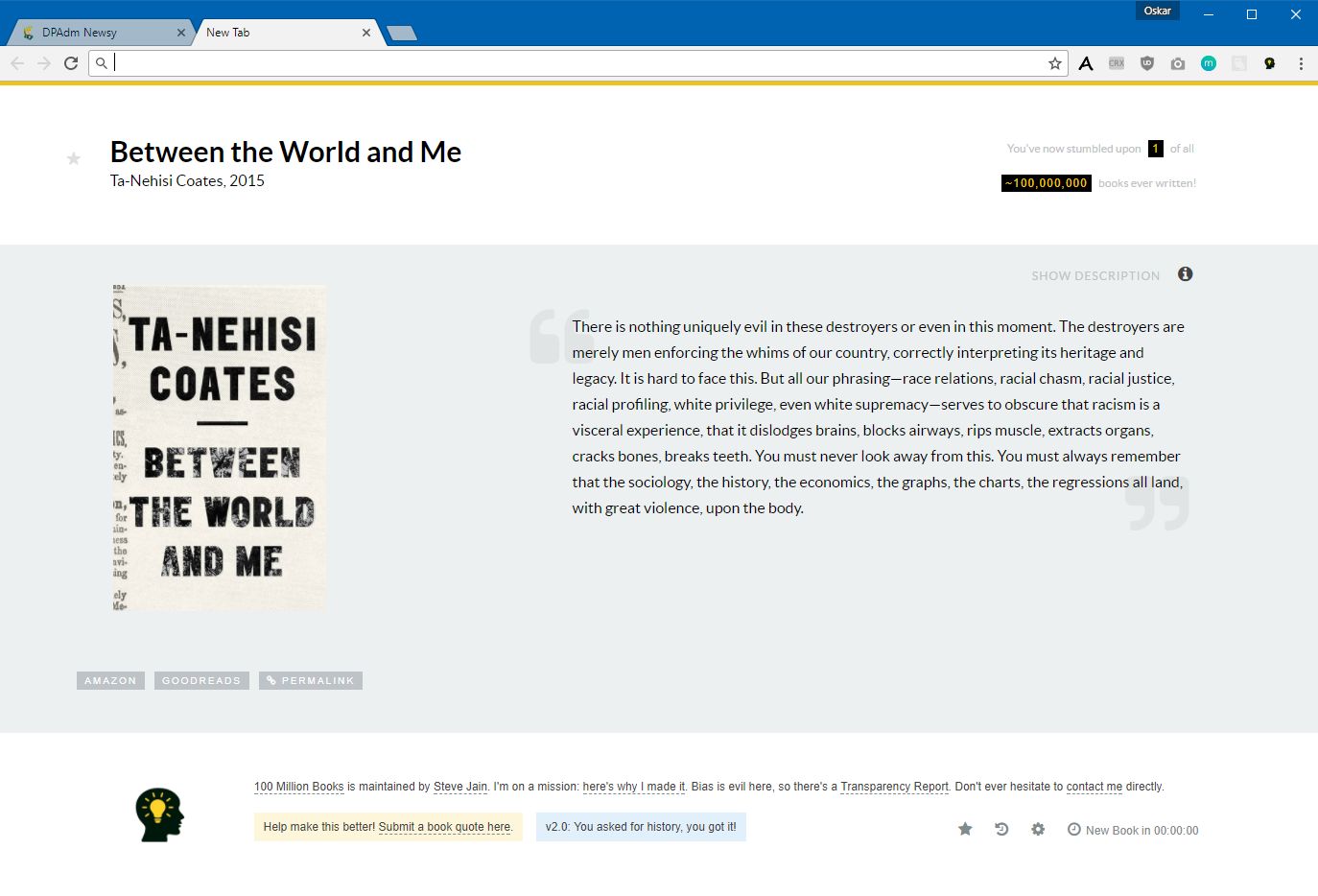The image size is (1318, 896).
Task: Click the "~100,000,000" books counter
Action: click(1047, 183)
